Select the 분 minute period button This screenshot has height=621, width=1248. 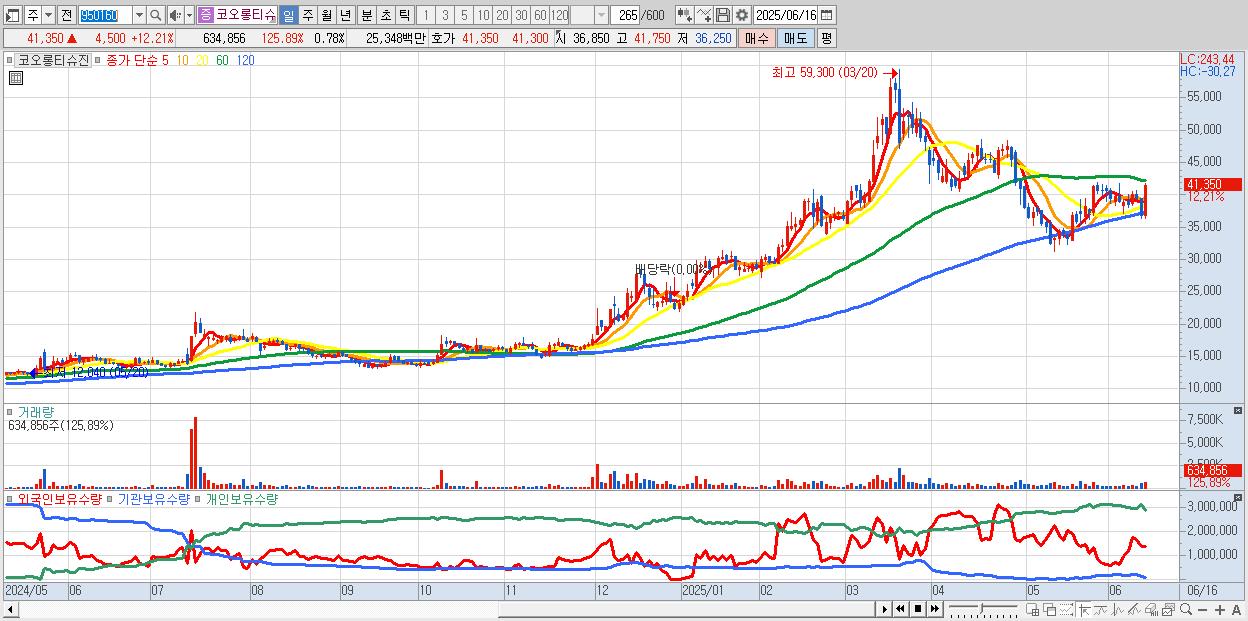coord(366,15)
